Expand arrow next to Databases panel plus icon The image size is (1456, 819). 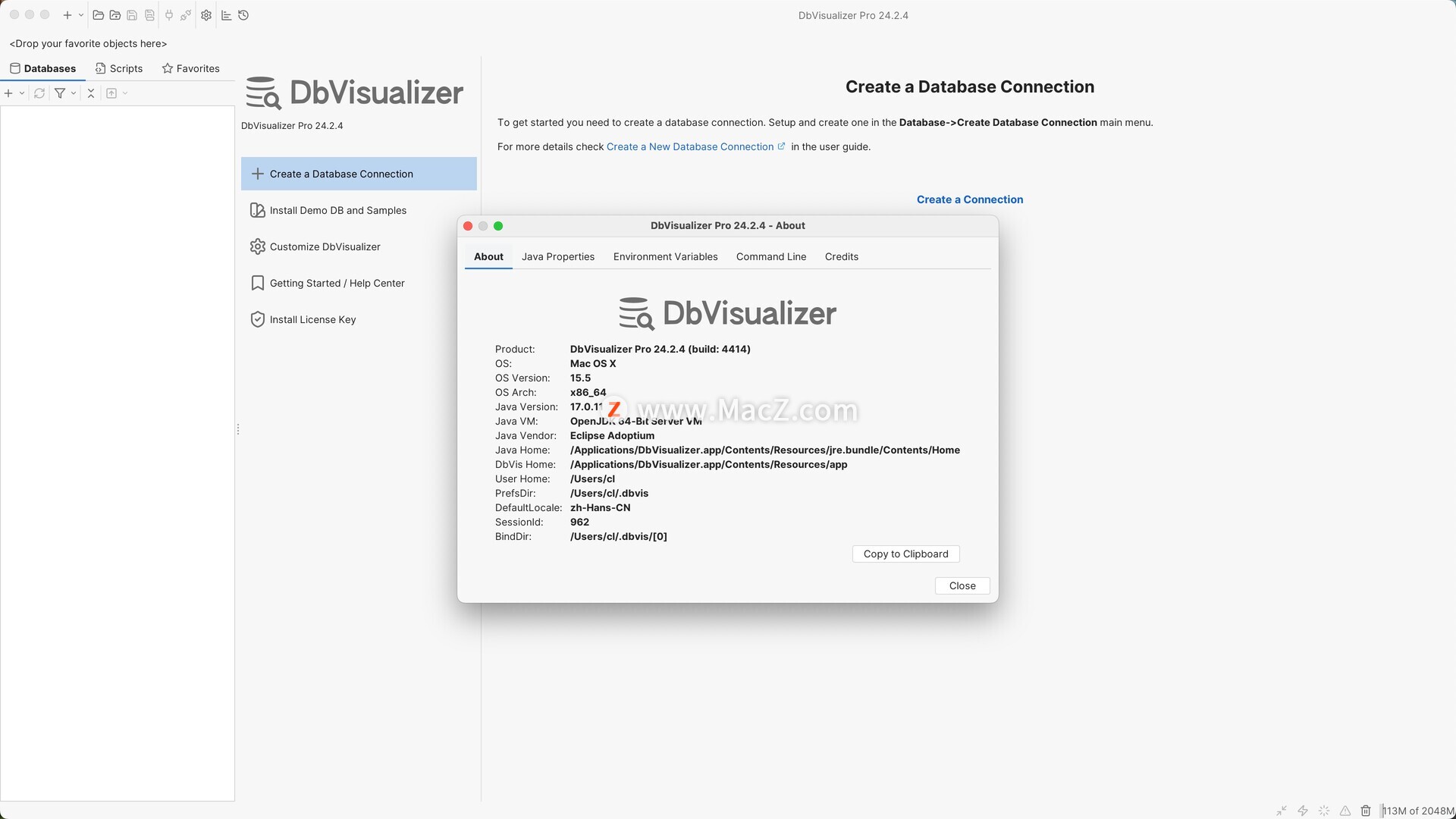tap(22, 93)
